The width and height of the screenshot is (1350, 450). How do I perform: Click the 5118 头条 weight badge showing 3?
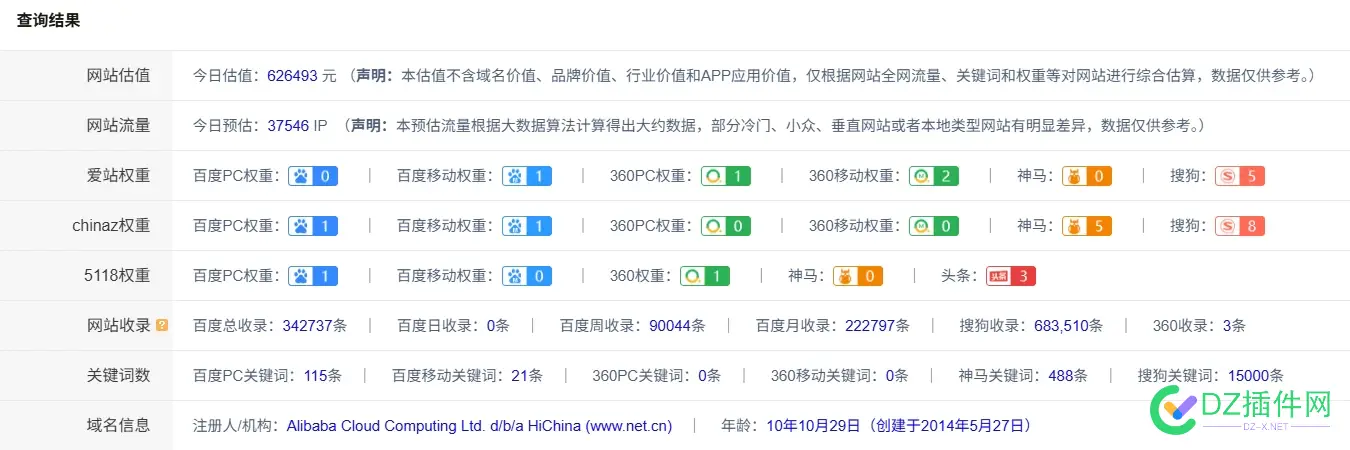coord(1011,276)
